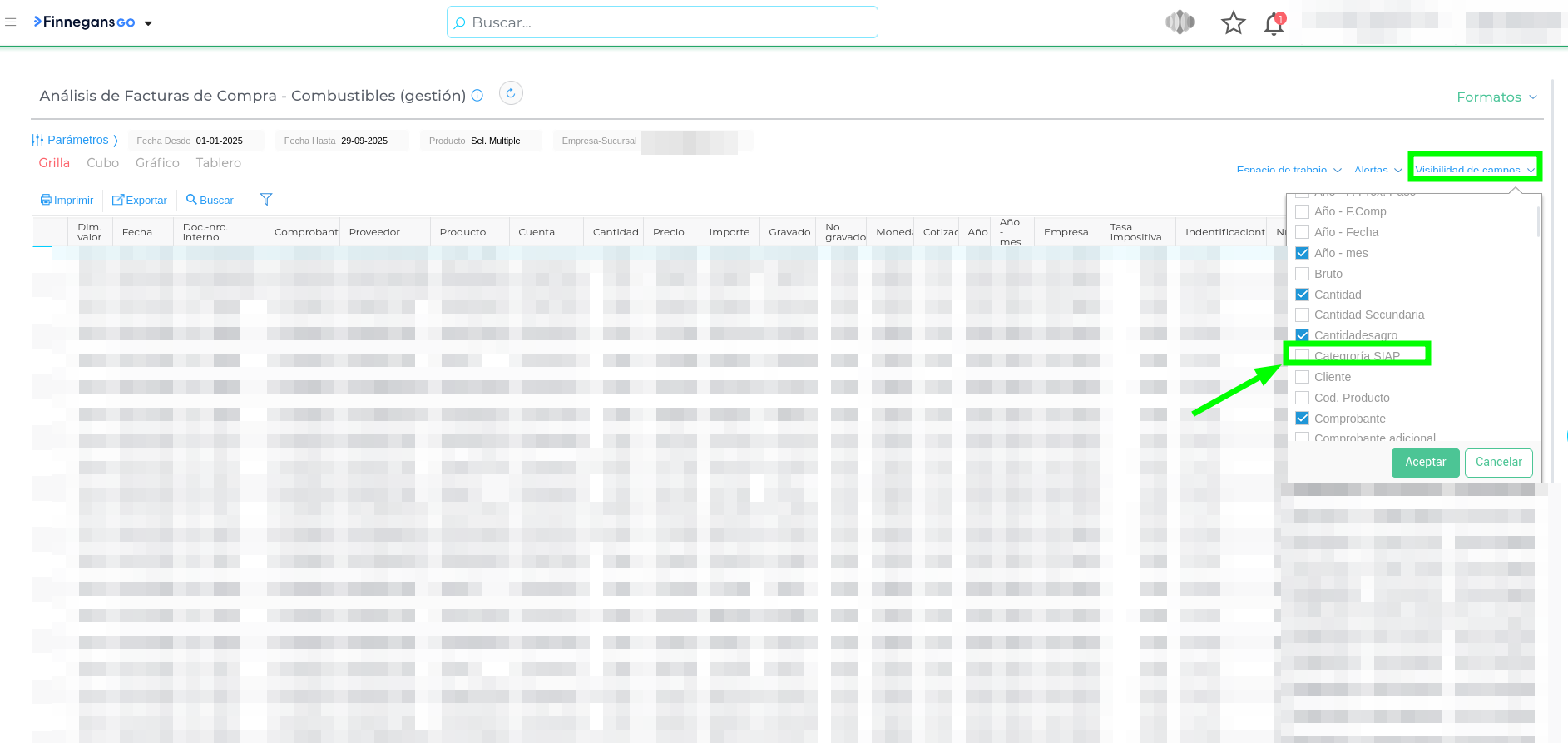Open Visibilidad de campos dropdown
Image resolution: width=1568 pixels, height=743 pixels.
click(1474, 170)
